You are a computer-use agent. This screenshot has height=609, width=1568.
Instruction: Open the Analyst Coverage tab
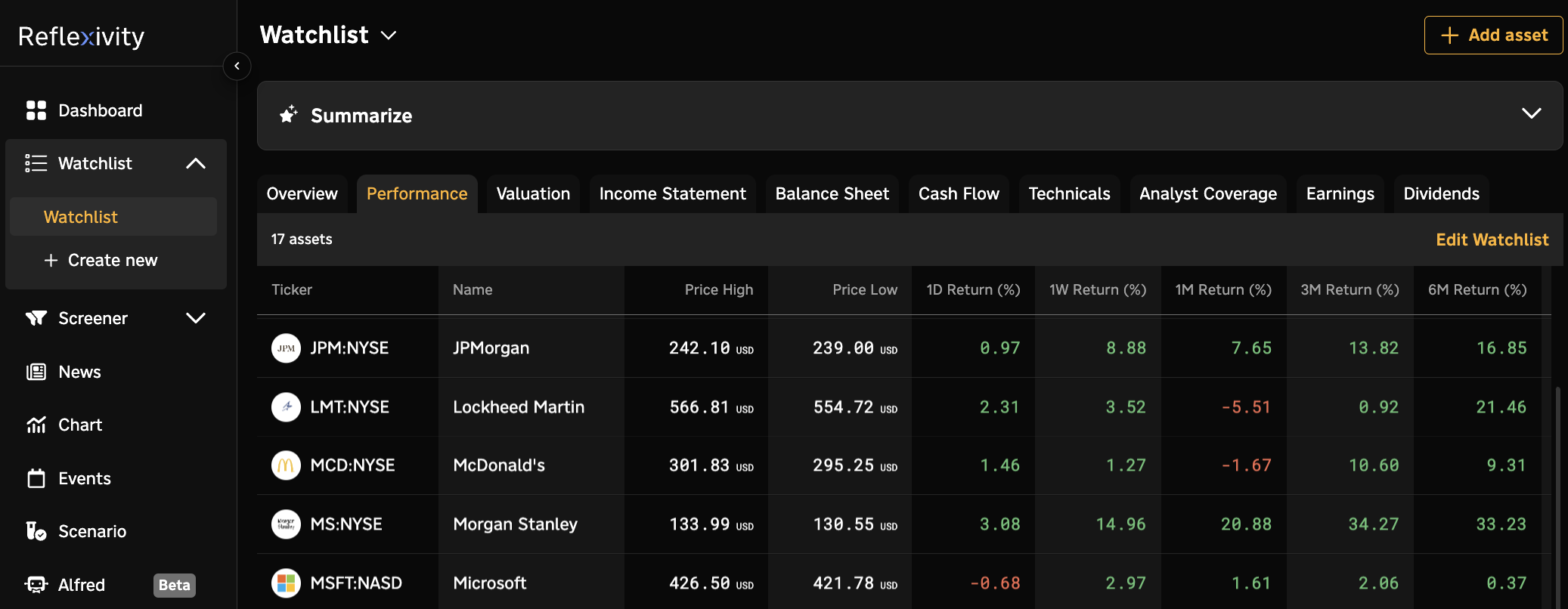point(1208,193)
